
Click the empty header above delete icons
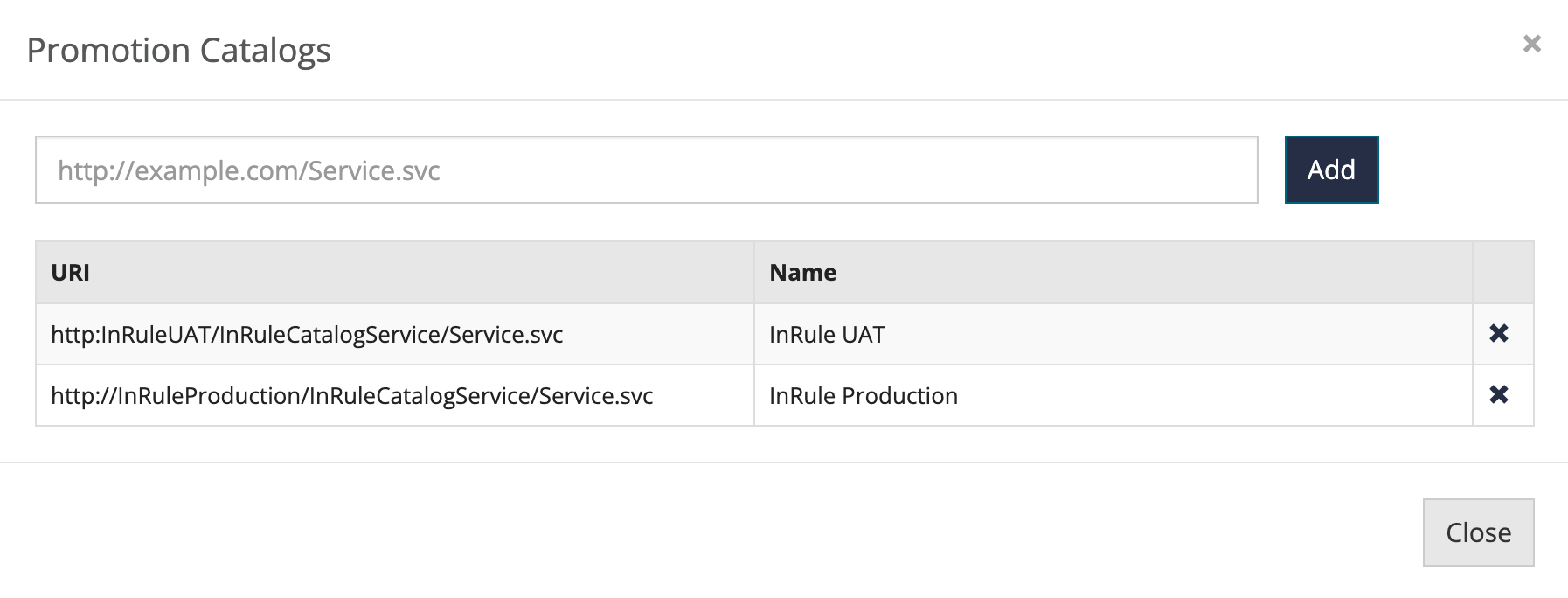coord(1502,273)
